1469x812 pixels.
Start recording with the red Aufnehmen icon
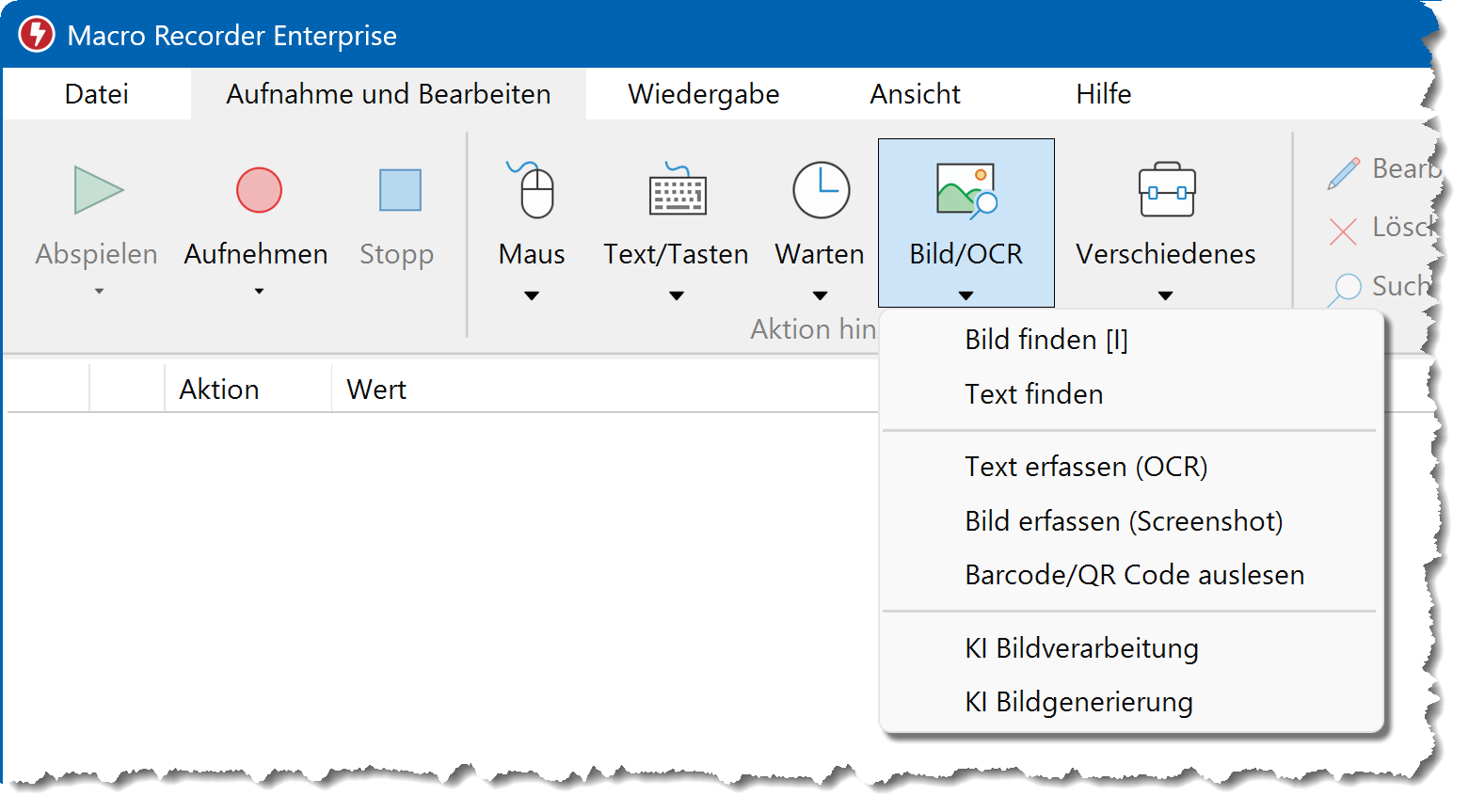click(x=259, y=190)
